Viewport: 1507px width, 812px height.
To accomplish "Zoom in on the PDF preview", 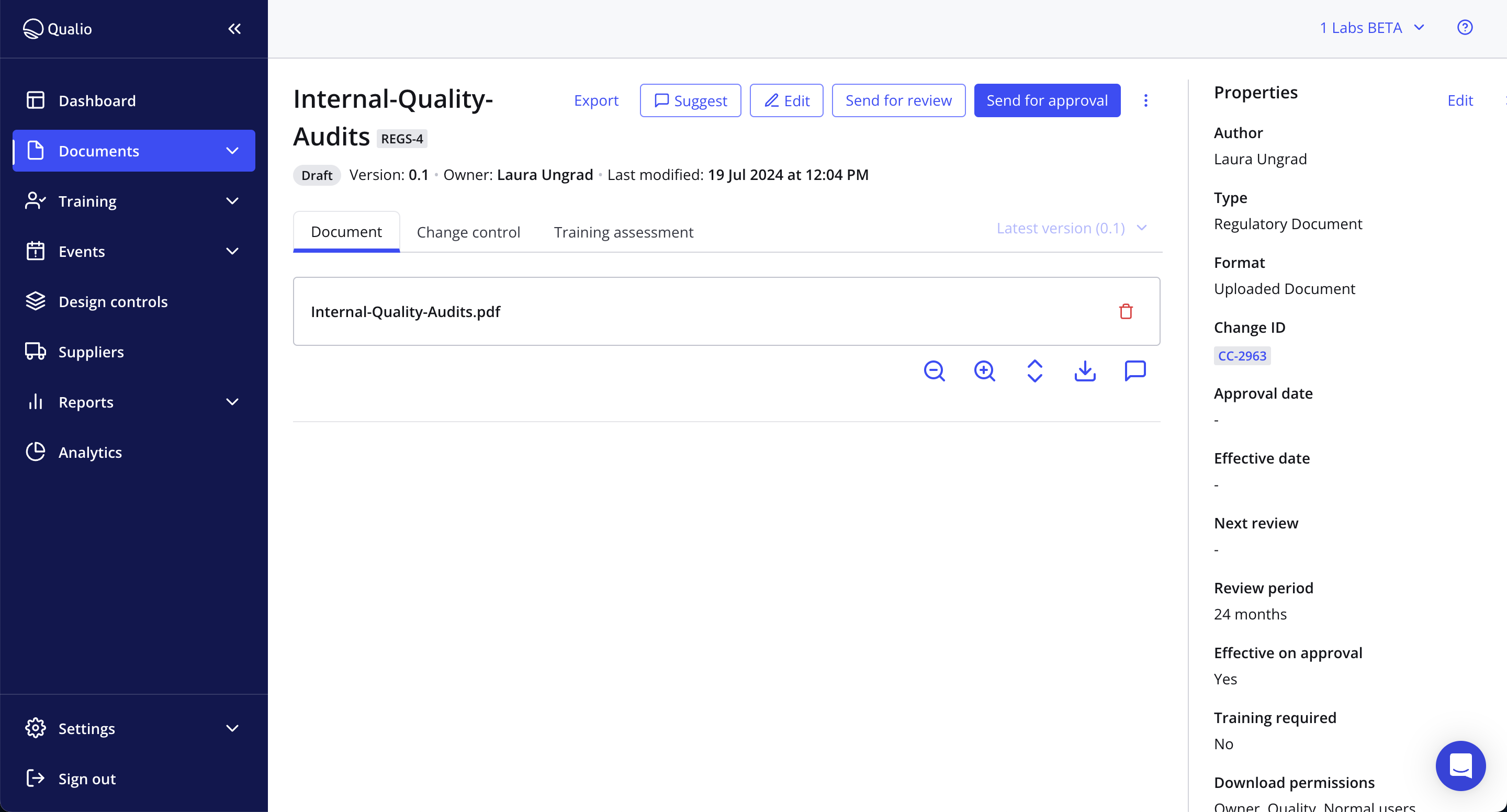I will click(x=984, y=370).
